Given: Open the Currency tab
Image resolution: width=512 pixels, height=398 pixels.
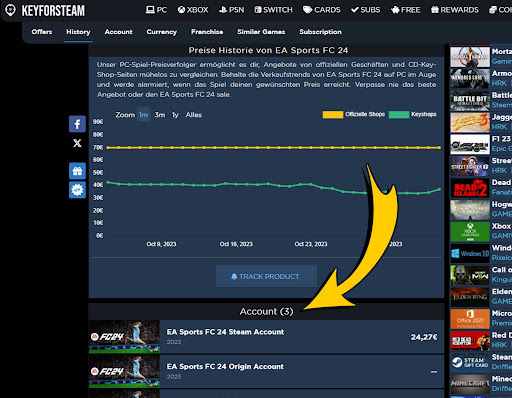Looking at the screenshot, I should (162, 32).
